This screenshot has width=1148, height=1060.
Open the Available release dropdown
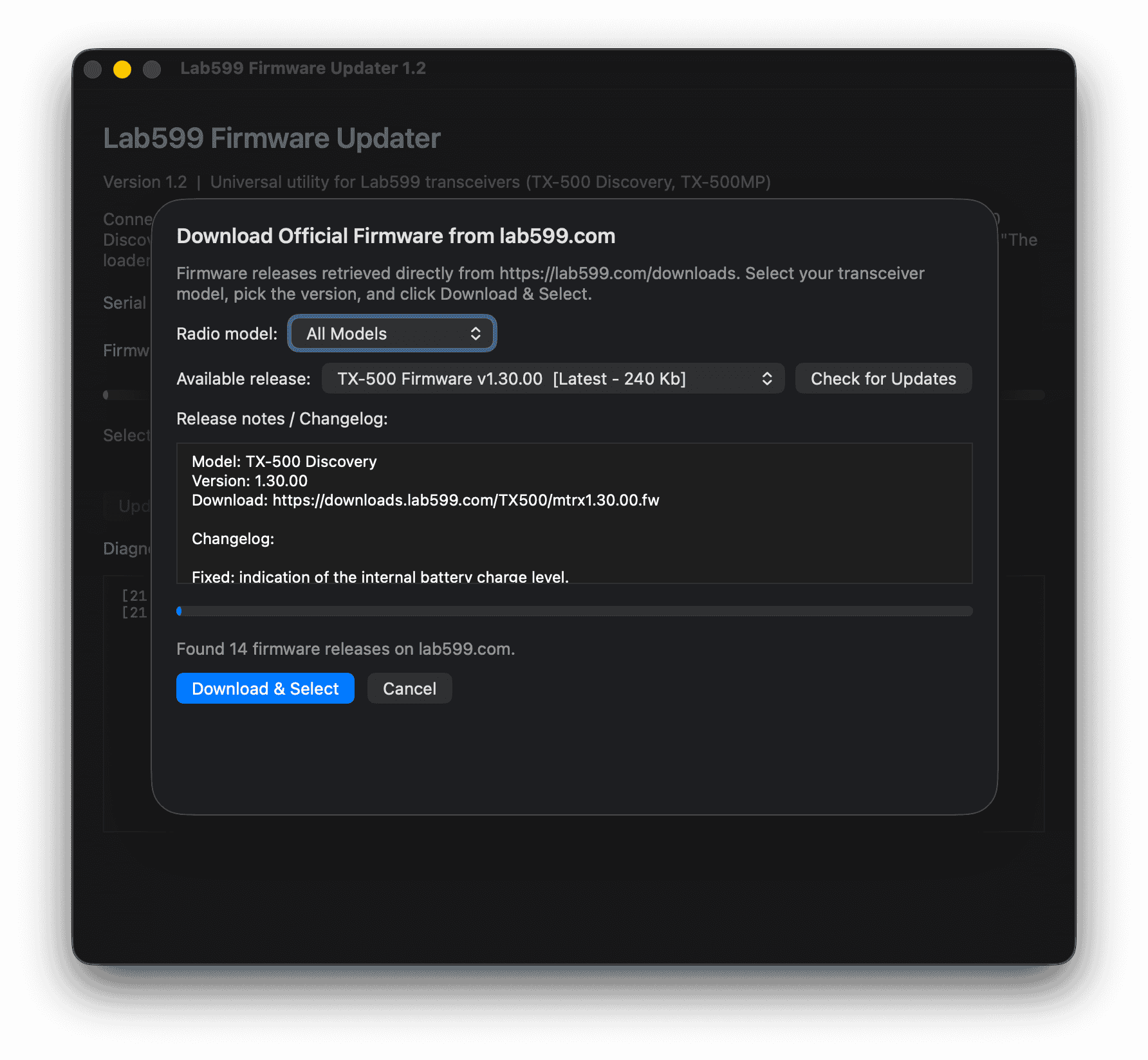[553, 378]
